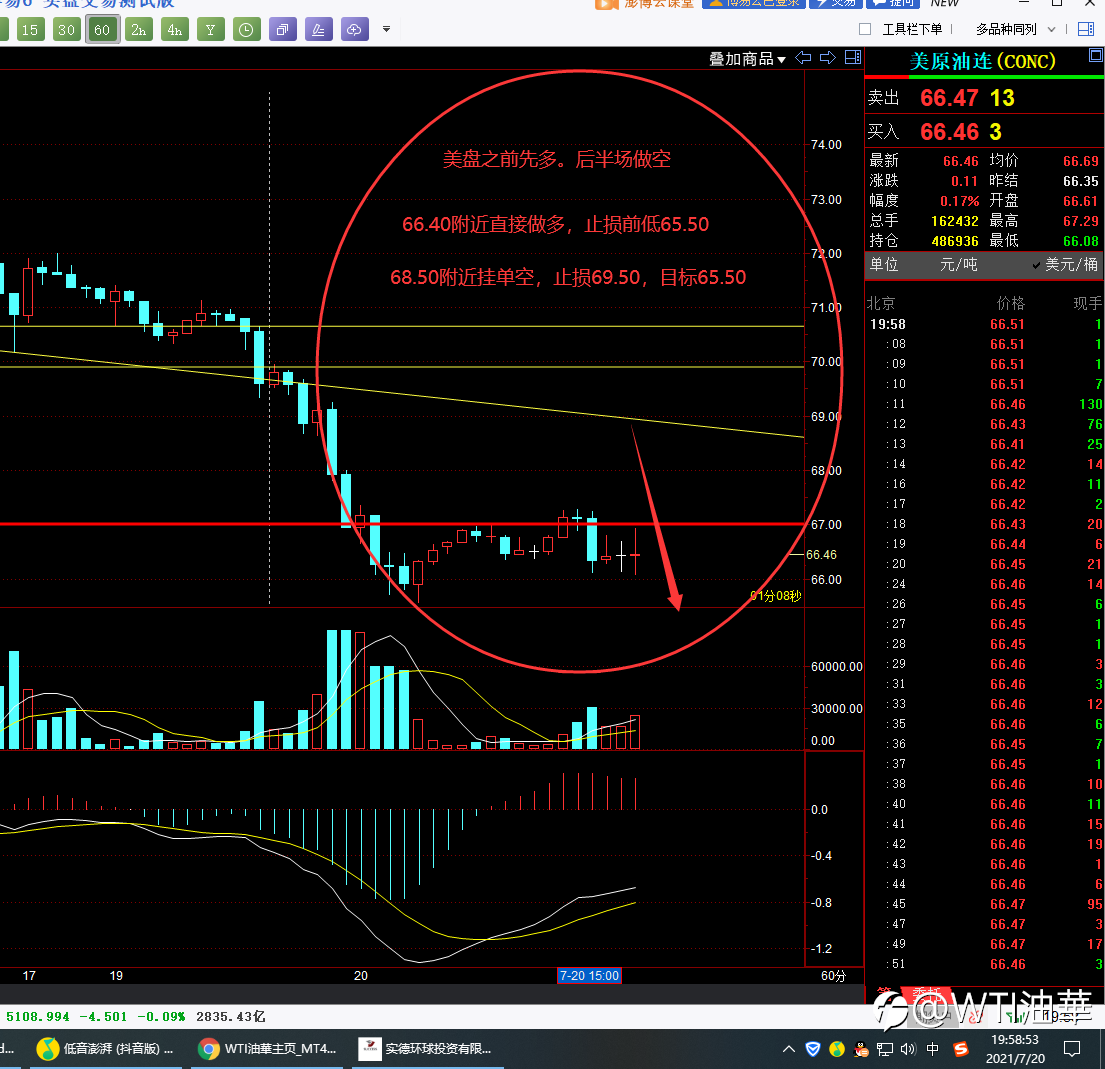Maximize the quote panel with corner icon
The image size is (1105, 1069).
point(1096,55)
